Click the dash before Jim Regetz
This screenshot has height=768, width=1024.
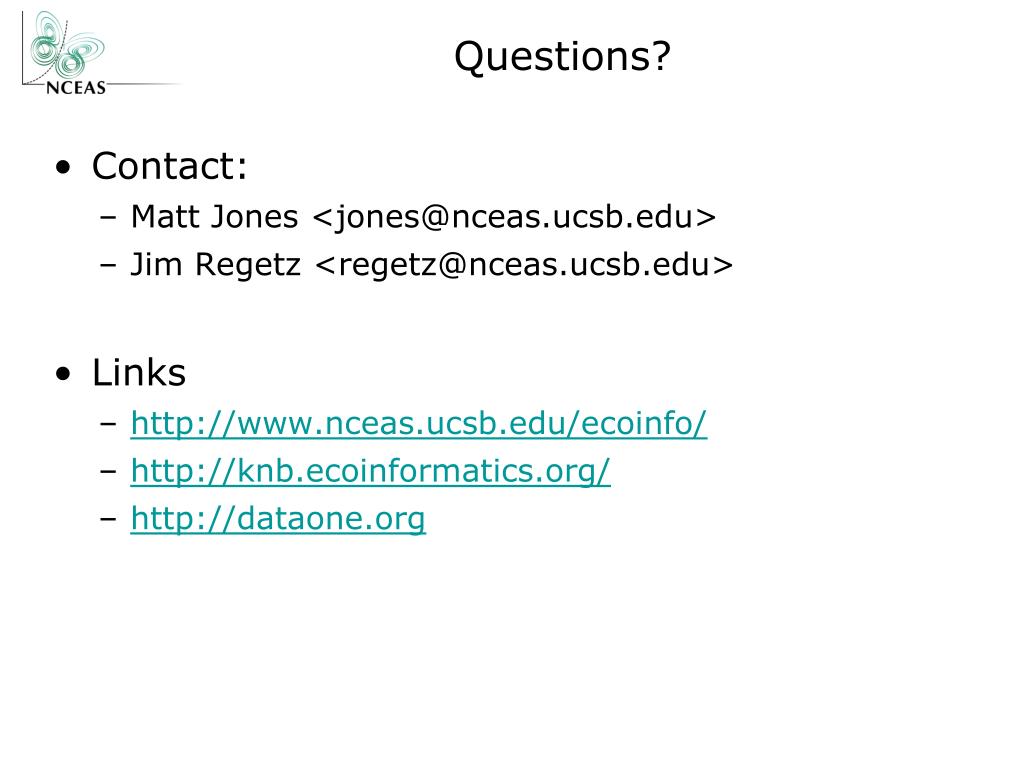tap(108, 266)
